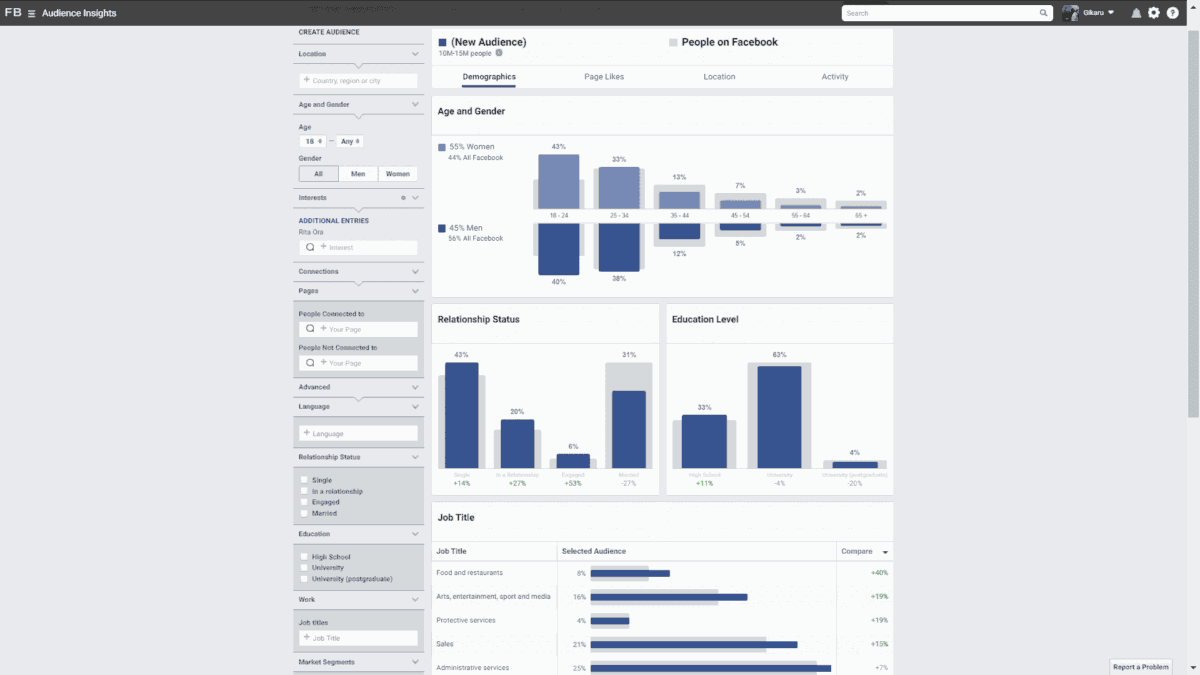This screenshot has height=675, width=1200.
Task: Click plus icon in Job Title field
Action: coord(307,637)
